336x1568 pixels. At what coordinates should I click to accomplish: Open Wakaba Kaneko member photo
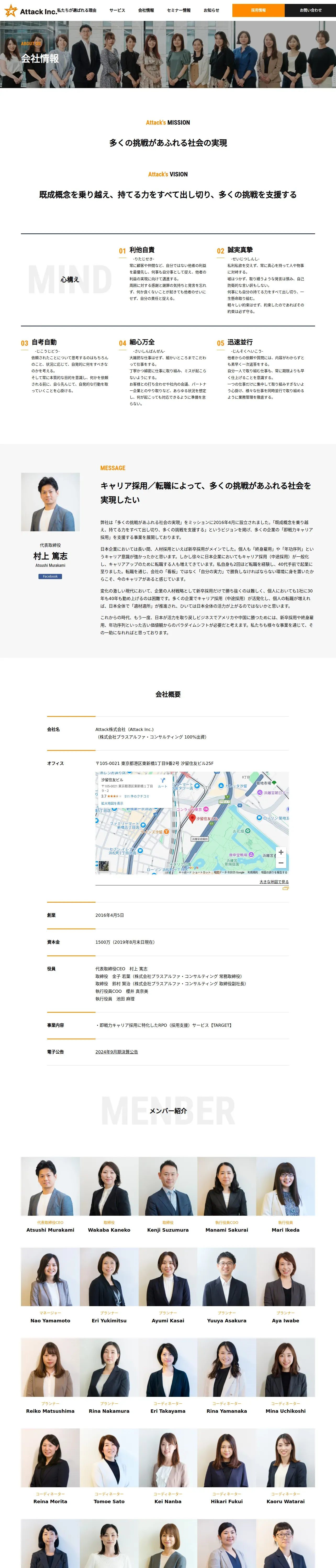tap(109, 1186)
